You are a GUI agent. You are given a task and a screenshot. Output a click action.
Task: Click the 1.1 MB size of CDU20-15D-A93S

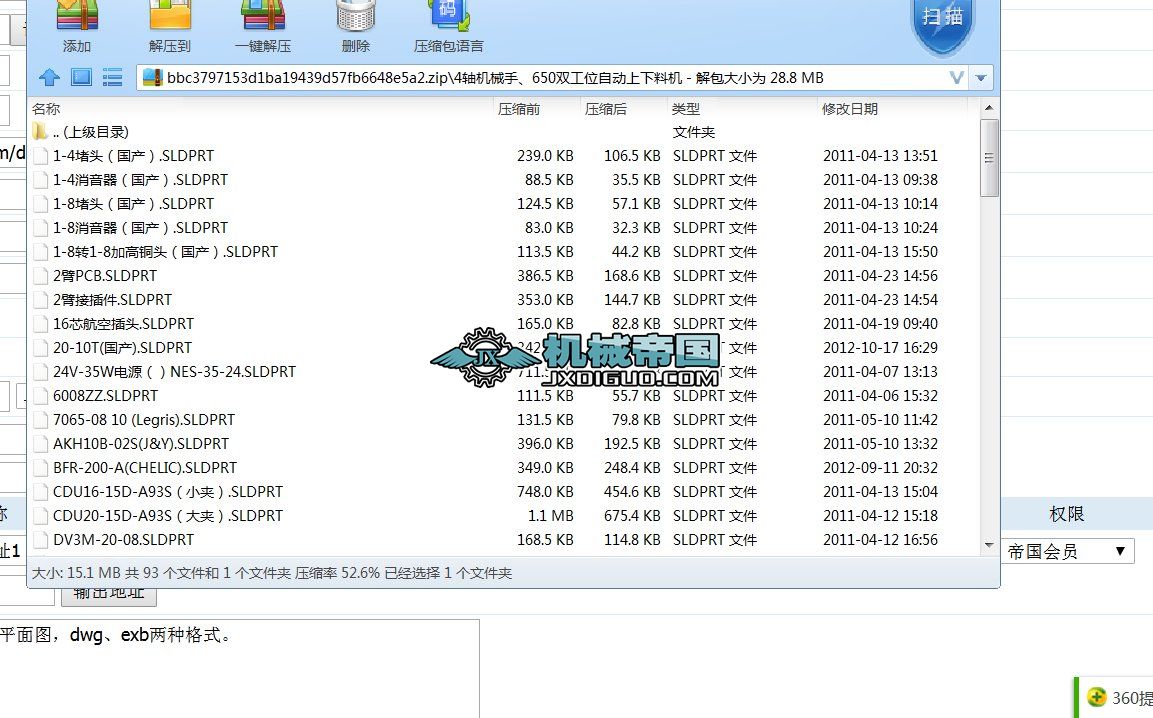pos(551,516)
